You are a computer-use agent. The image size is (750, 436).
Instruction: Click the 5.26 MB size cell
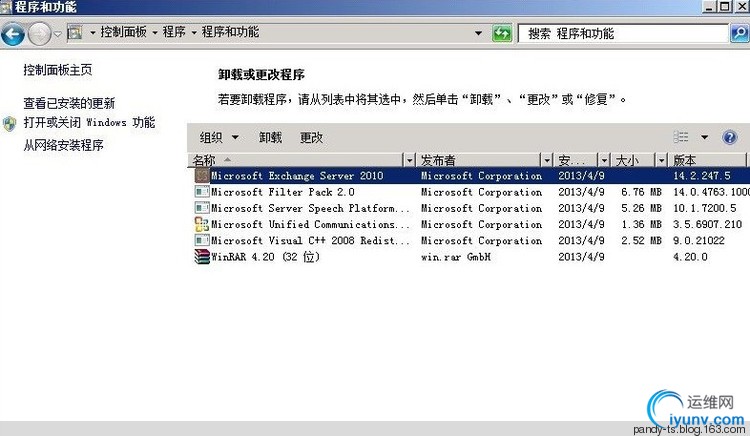tap(641, 208)
